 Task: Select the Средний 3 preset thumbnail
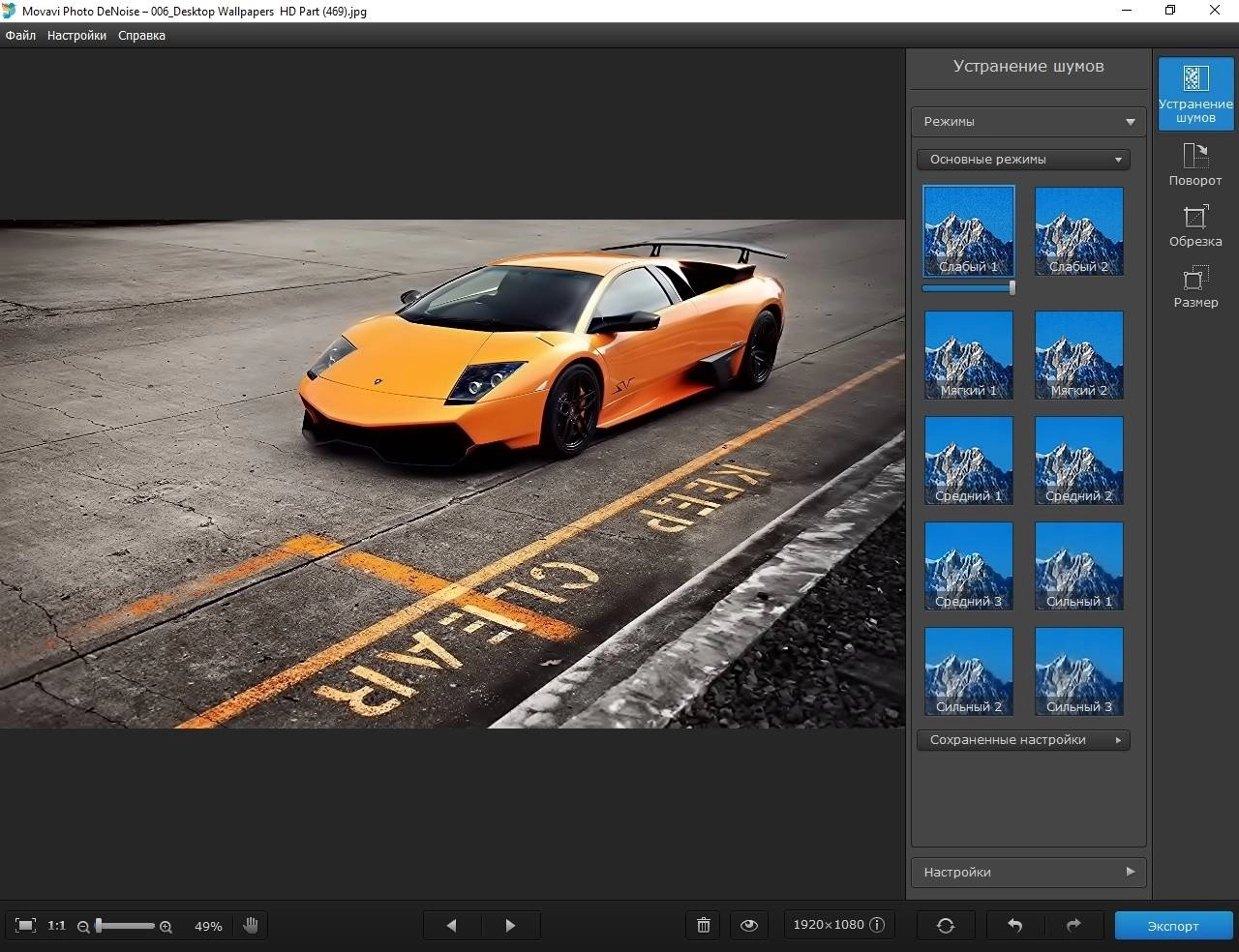tap(969, 566)
